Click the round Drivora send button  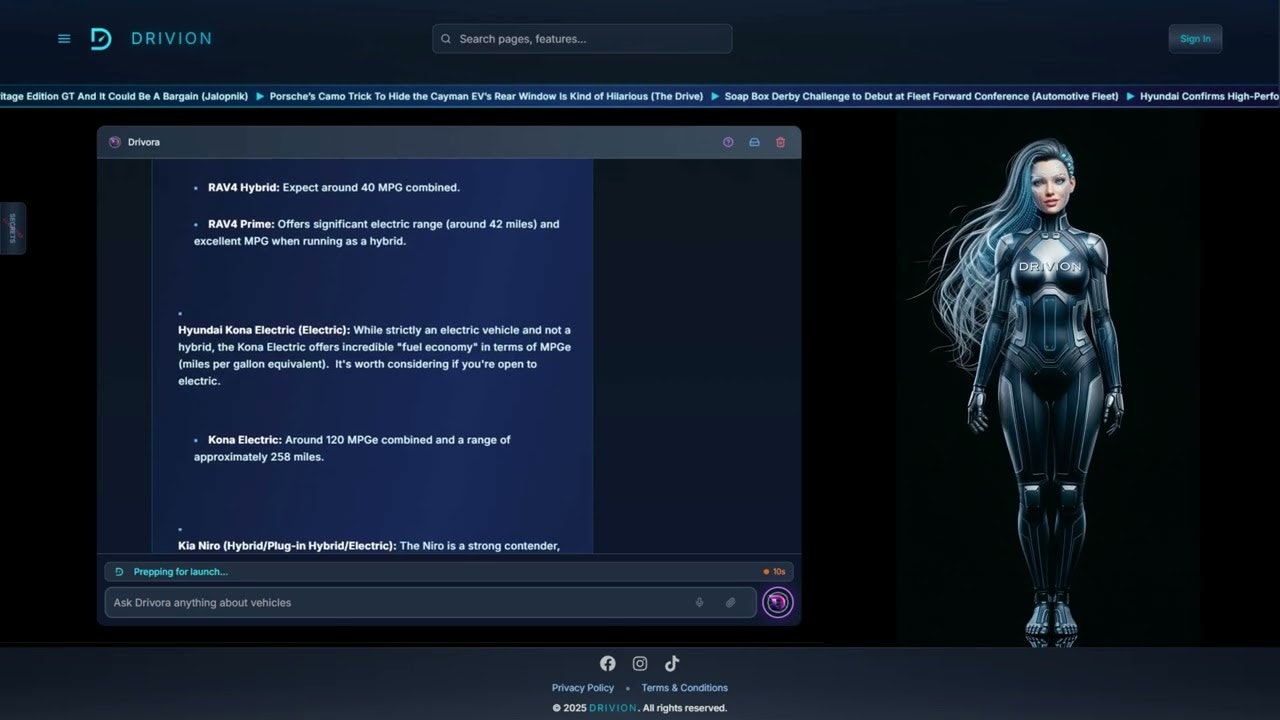point(777,602)
